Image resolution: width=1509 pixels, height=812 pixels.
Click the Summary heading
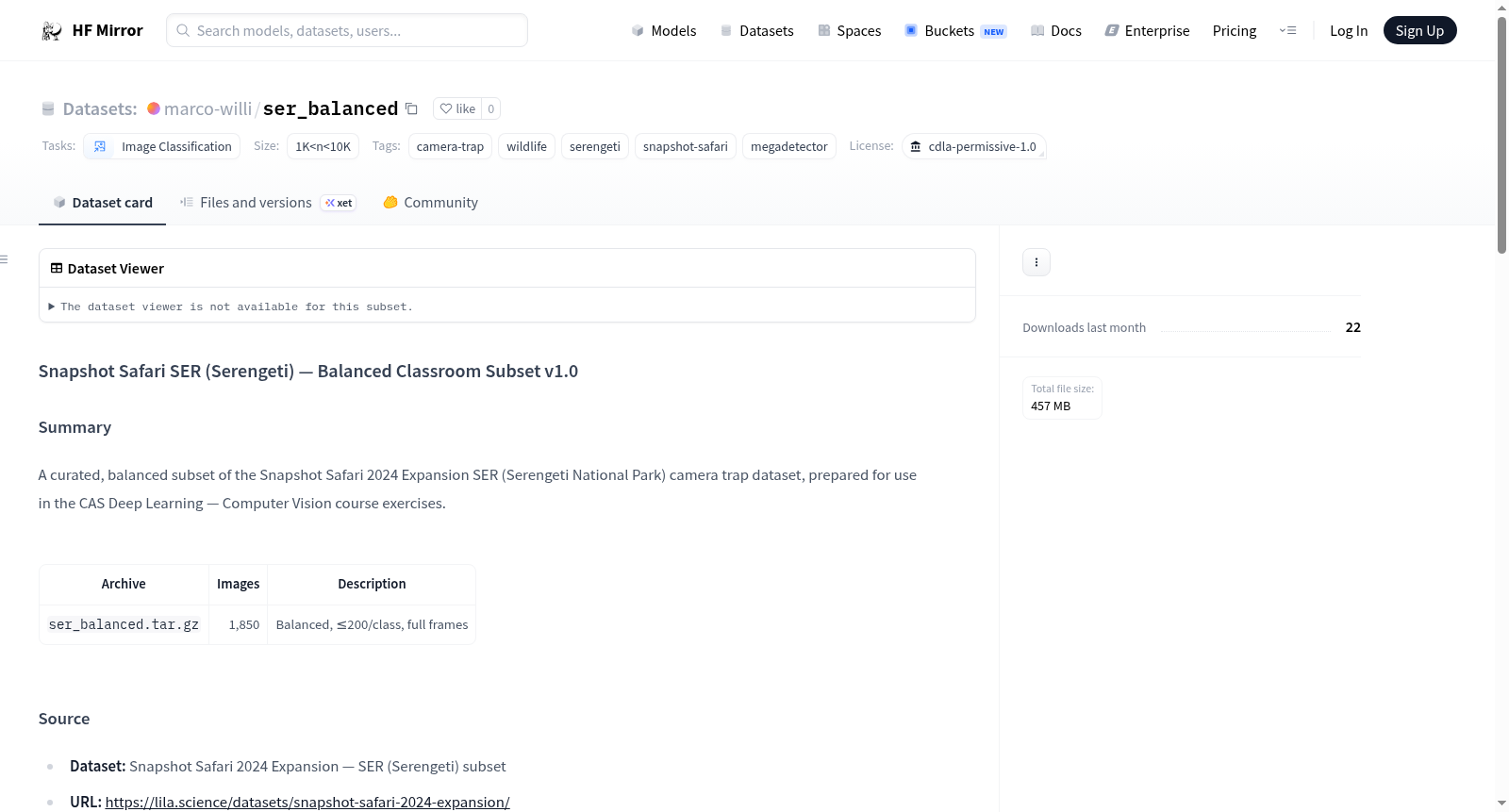75,427
